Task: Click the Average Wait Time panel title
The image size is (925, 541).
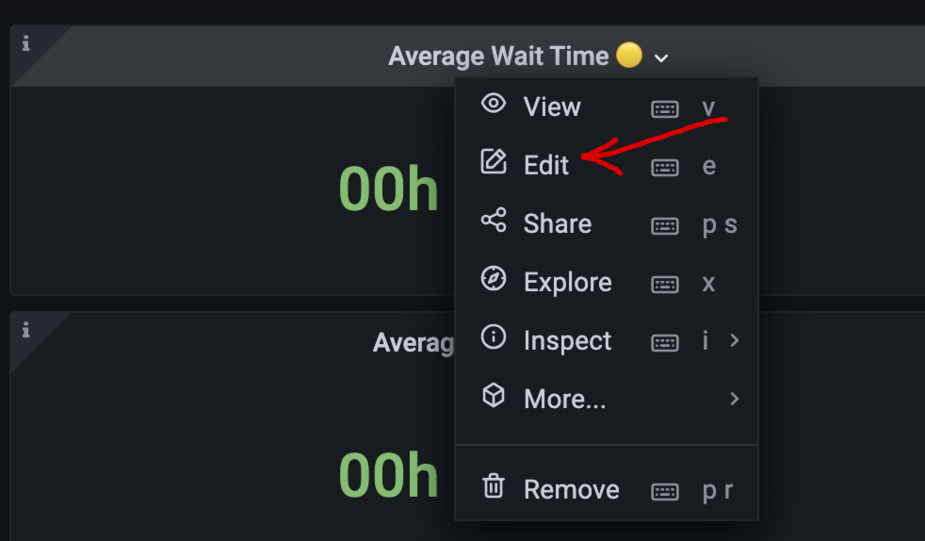Action: point(498,56)
